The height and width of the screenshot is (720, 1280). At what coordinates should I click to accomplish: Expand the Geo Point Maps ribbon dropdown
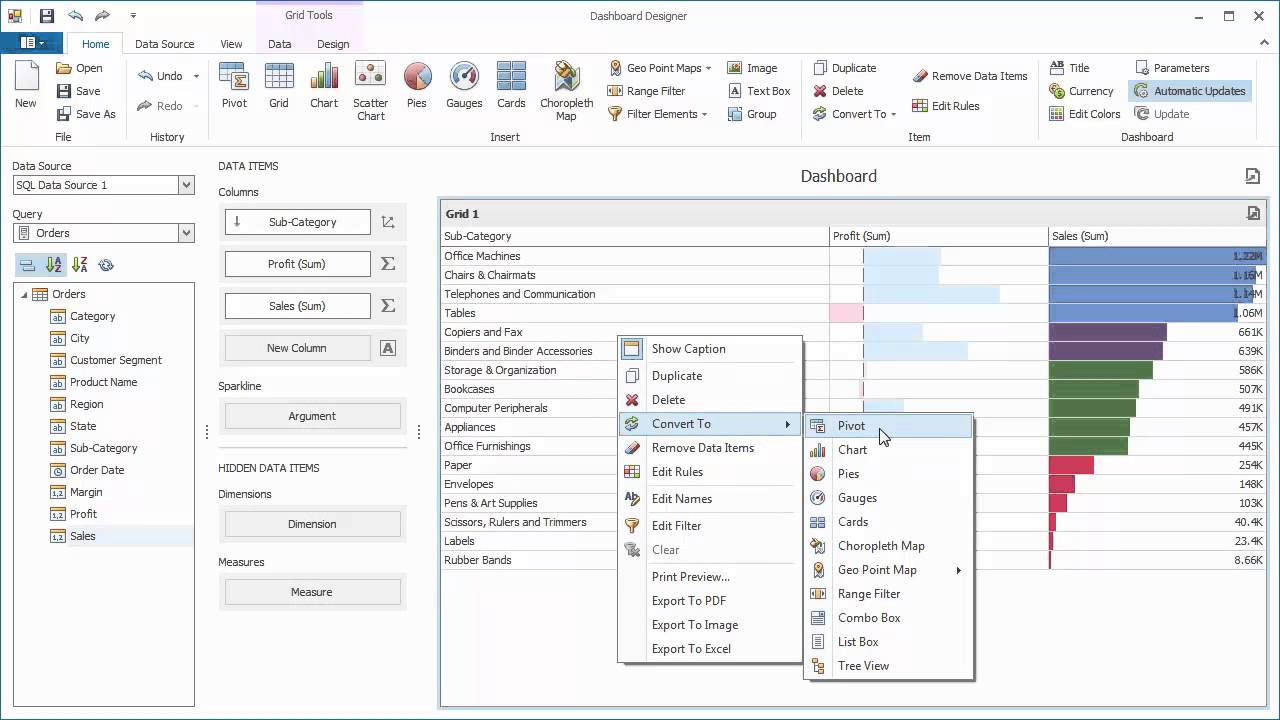708,68
